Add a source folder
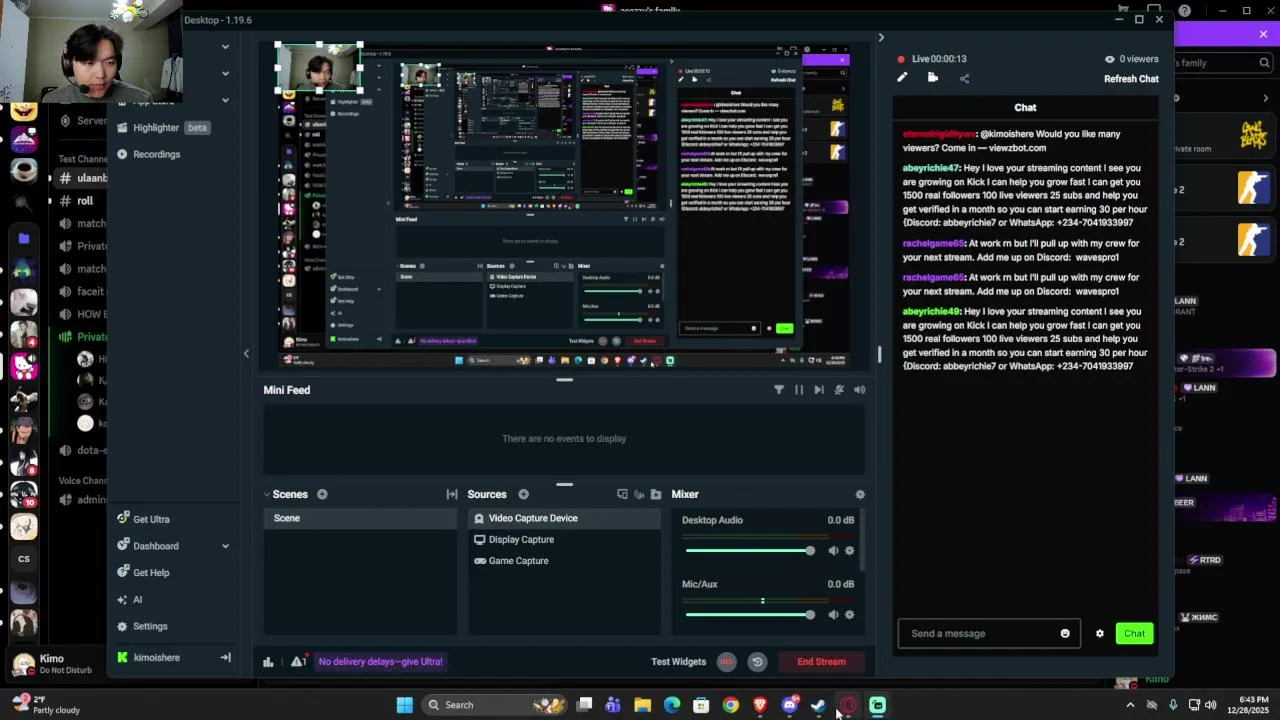 pyautogui.click(x=656, y=494)
